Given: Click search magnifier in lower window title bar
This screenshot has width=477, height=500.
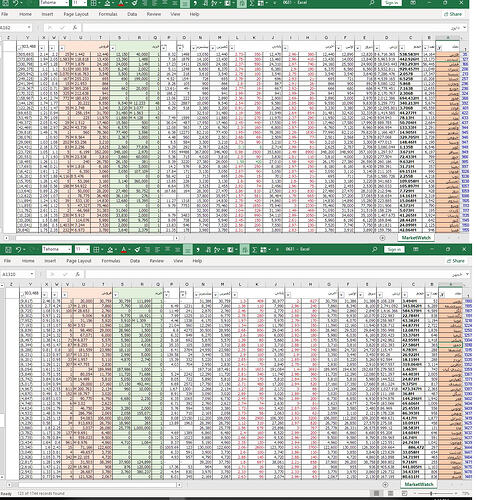Looking at the screenshot, I should [375, 249].
